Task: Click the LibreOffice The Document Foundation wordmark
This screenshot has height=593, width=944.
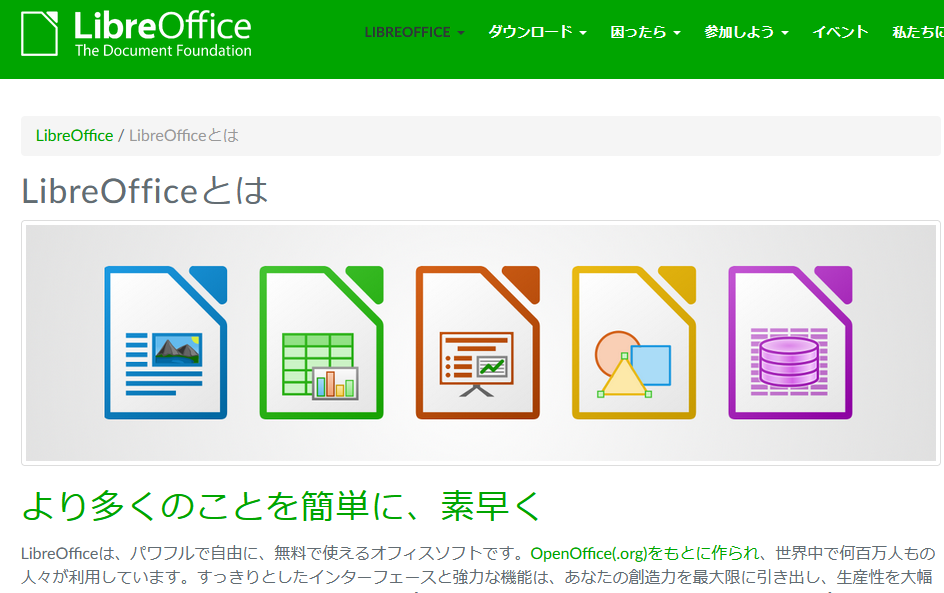Action: point(163,34)
